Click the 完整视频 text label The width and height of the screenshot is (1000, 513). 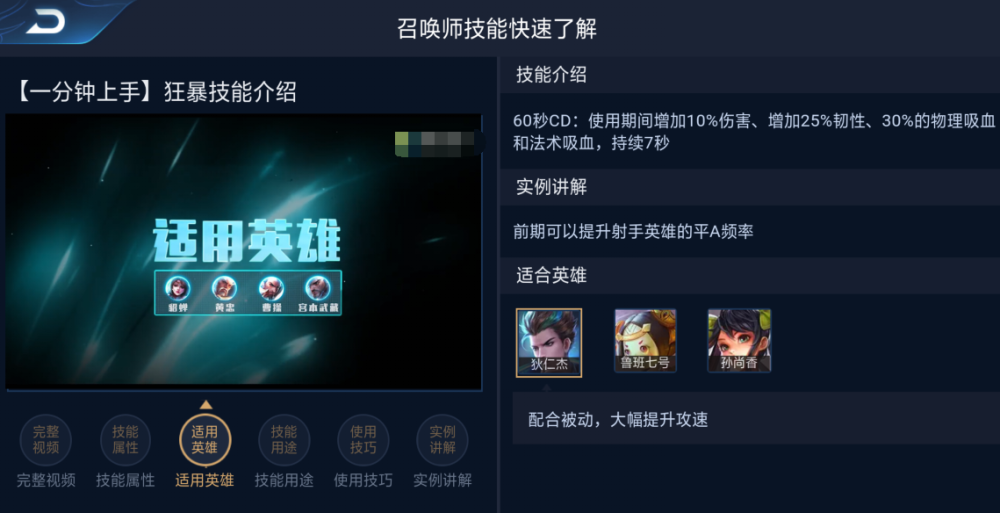(x=46, y=480)
